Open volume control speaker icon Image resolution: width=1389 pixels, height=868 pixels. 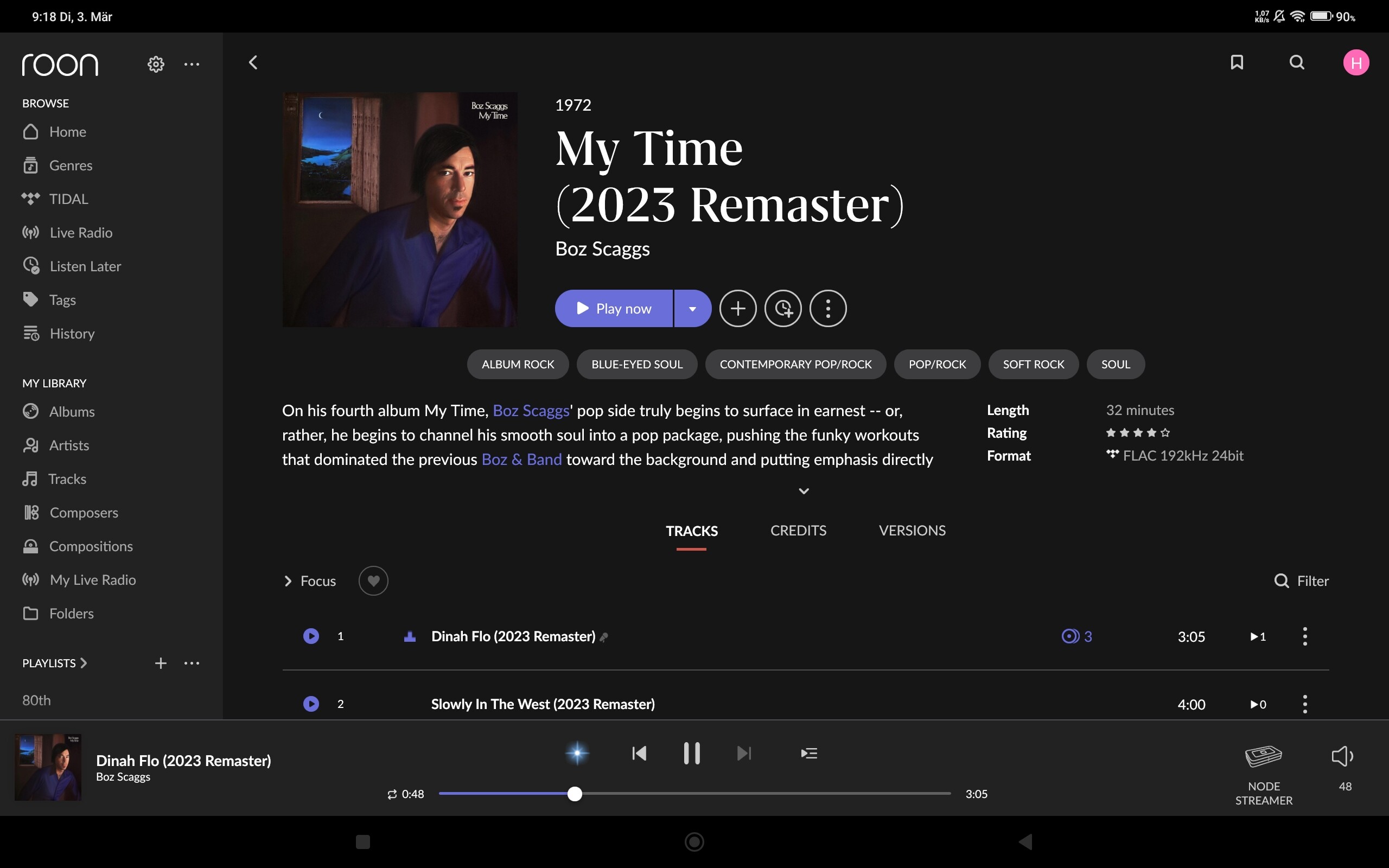coord(1342,757)
